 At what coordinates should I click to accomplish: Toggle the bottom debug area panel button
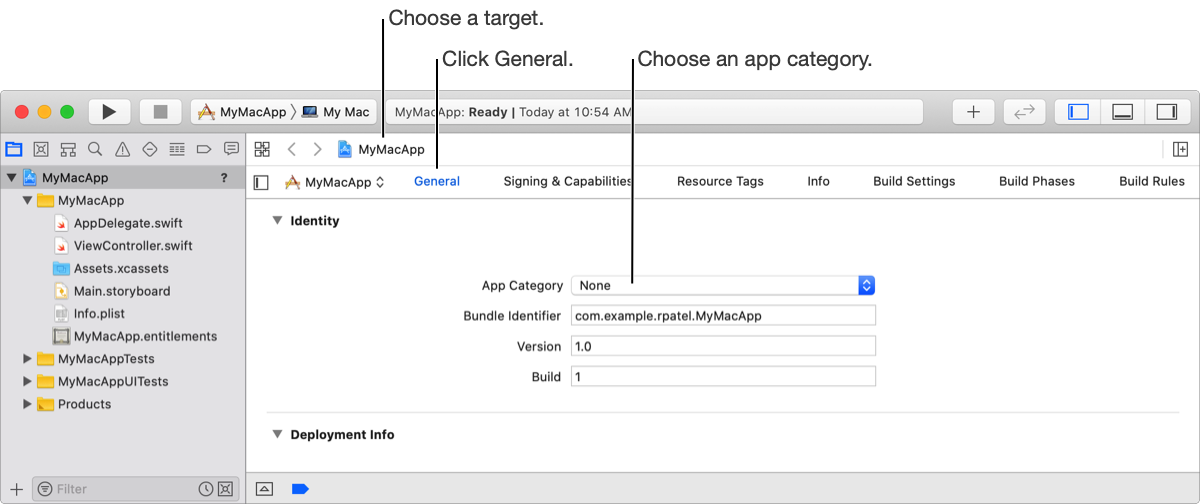[1122, 112]
